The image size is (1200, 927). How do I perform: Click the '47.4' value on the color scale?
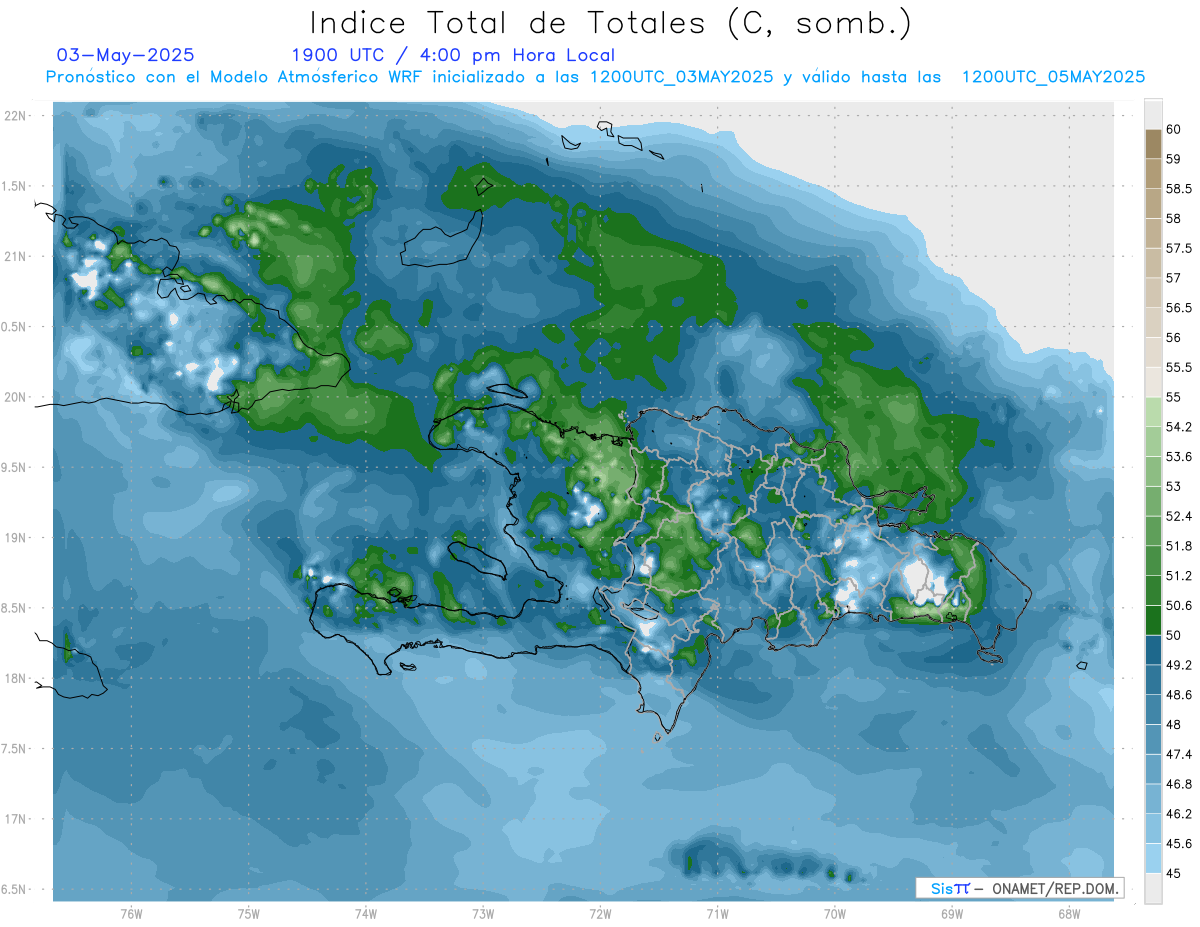pos(1179,754)
